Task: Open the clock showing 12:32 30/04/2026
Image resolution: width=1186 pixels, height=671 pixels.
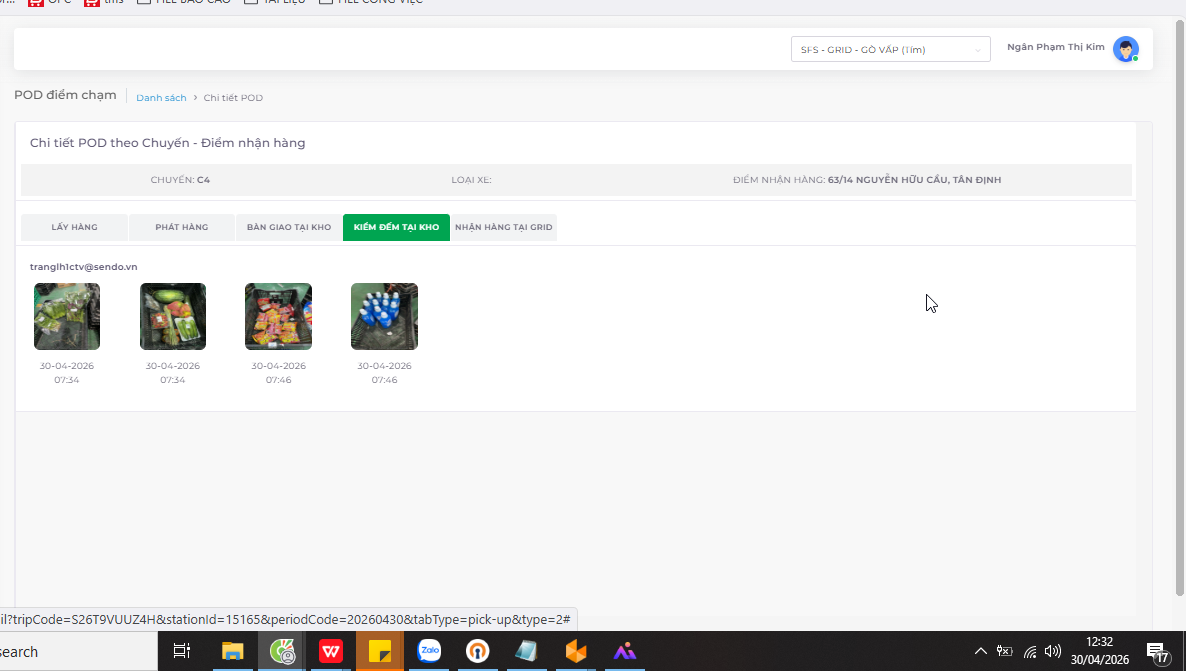Action: [1100, 651]
